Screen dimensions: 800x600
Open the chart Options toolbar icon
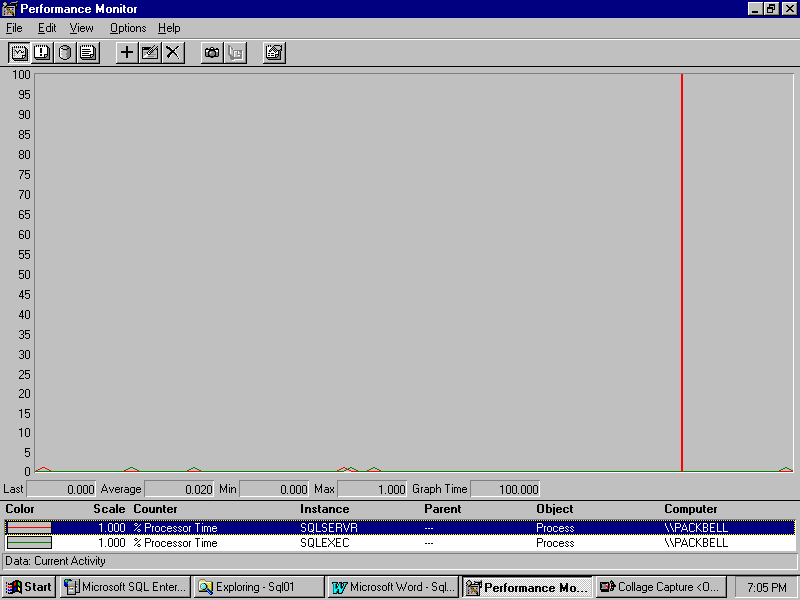[274, 53]
